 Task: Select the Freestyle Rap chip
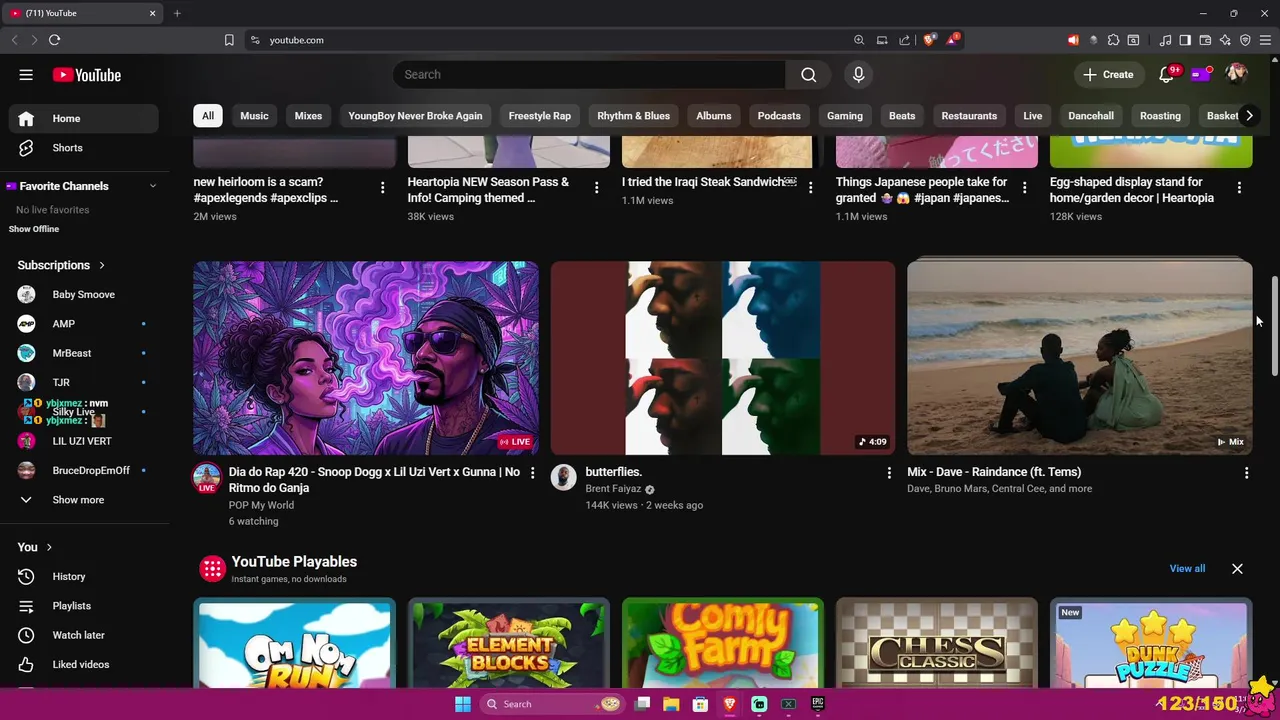[x=539, y=116]
